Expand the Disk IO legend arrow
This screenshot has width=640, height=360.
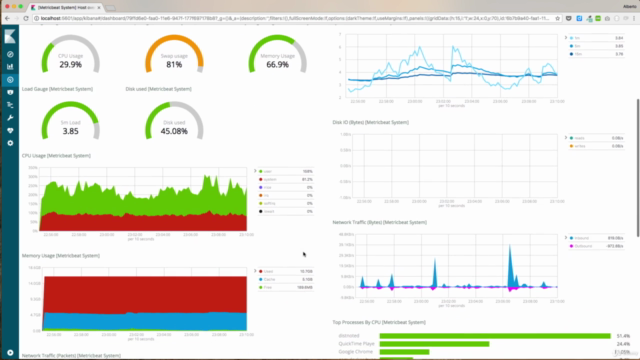tap(566, 138)
